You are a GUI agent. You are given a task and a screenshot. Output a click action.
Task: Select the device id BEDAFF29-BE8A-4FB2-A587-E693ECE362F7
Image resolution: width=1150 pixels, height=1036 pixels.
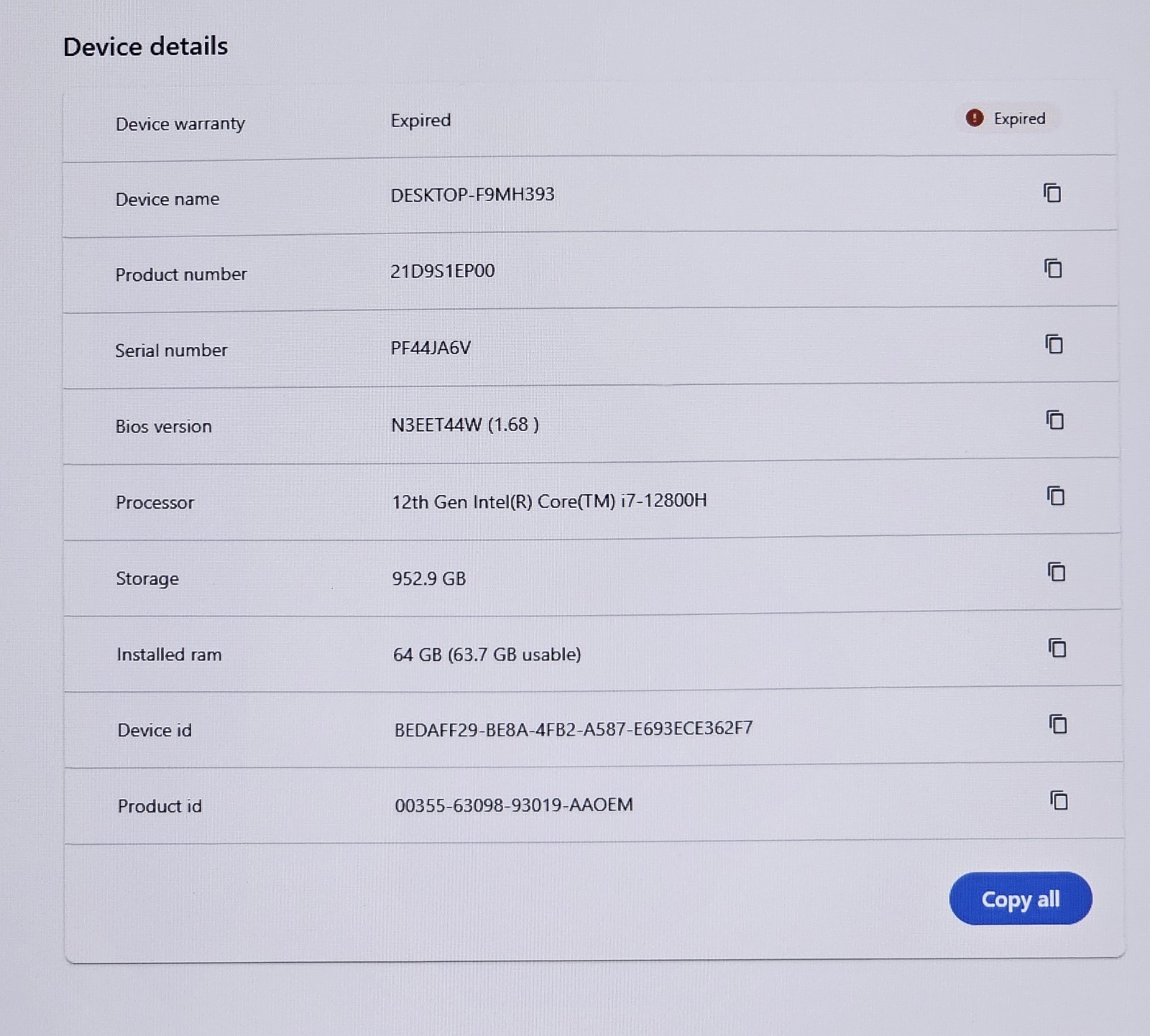[x=573, y=729]
